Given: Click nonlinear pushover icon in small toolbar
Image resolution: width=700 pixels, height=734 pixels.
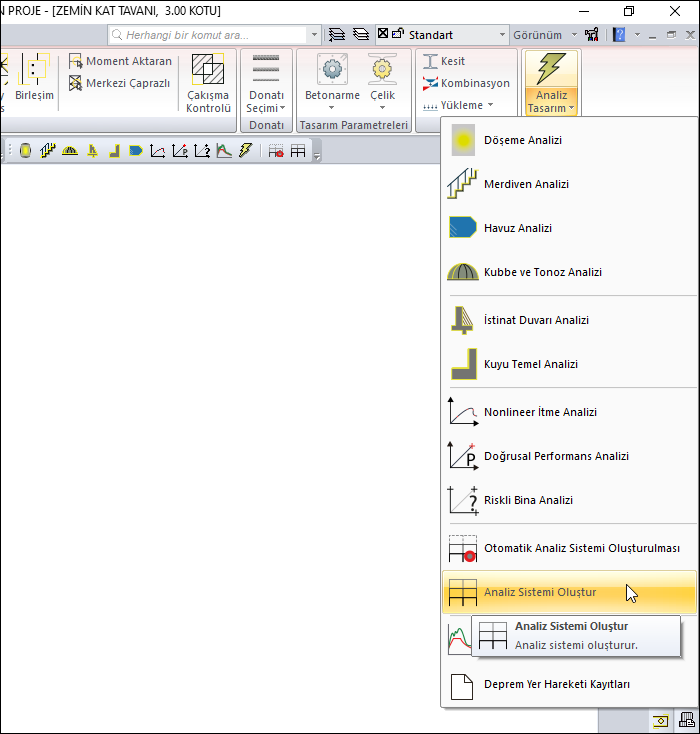Looking at the screenshot, I should 157,151.
